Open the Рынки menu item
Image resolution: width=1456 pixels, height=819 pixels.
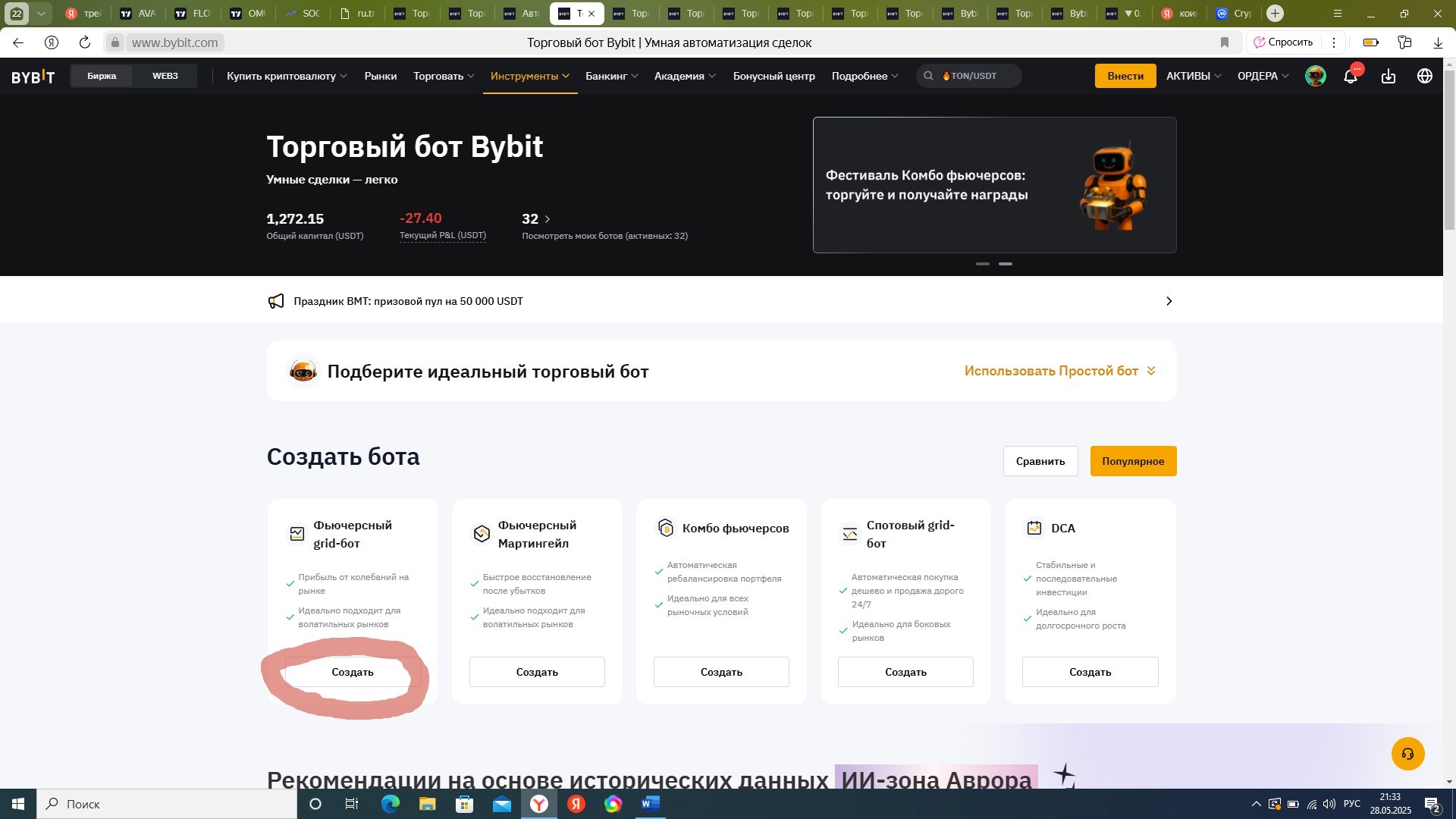click(380, 76)
